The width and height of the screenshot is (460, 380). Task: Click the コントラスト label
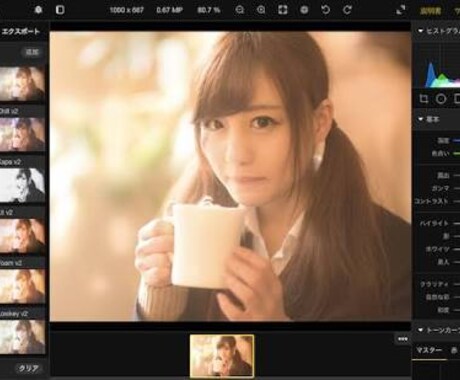click(431, 201)
